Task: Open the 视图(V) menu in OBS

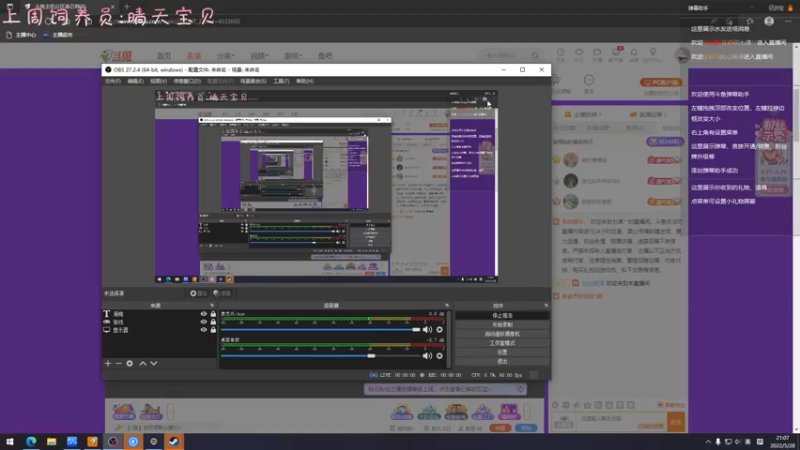Action: point(158,81)
